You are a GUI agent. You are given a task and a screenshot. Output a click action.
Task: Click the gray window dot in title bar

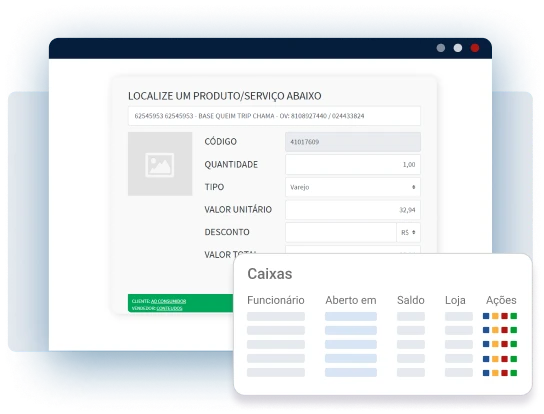point(441,48)
